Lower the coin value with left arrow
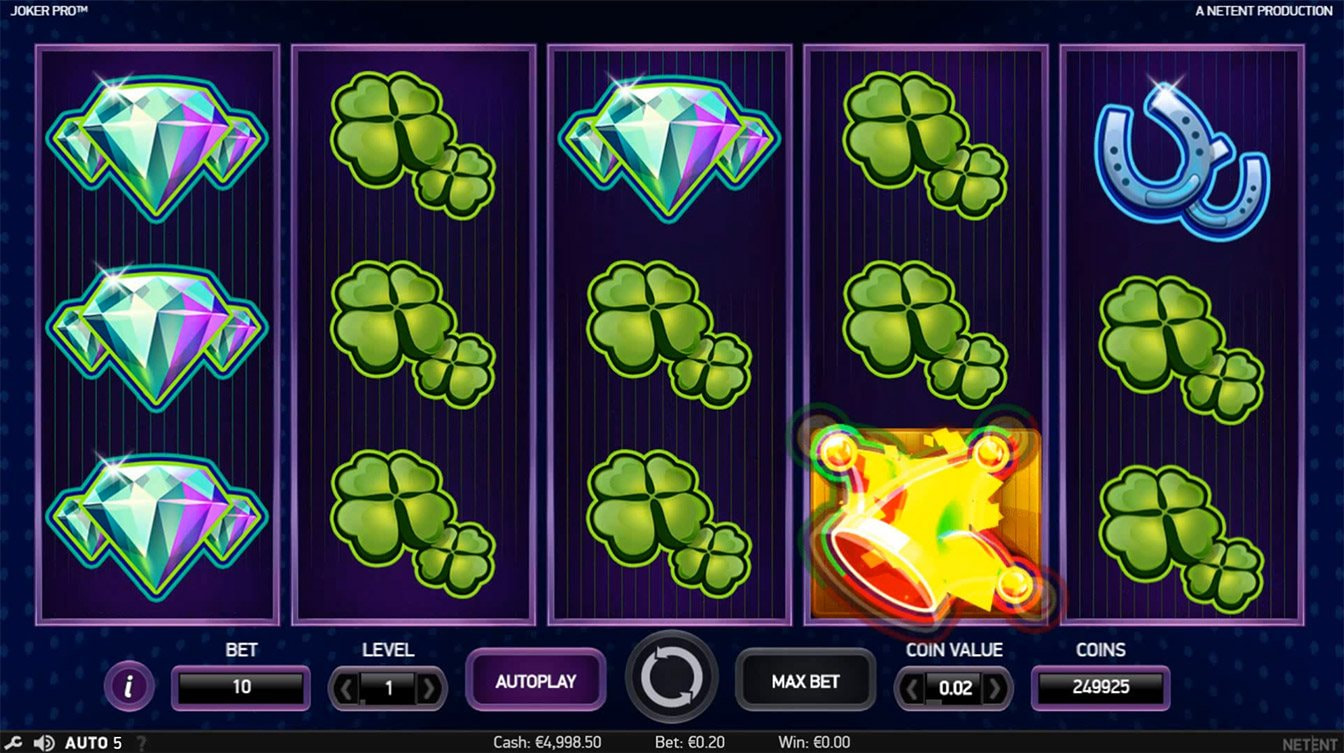 coord(912,688)
